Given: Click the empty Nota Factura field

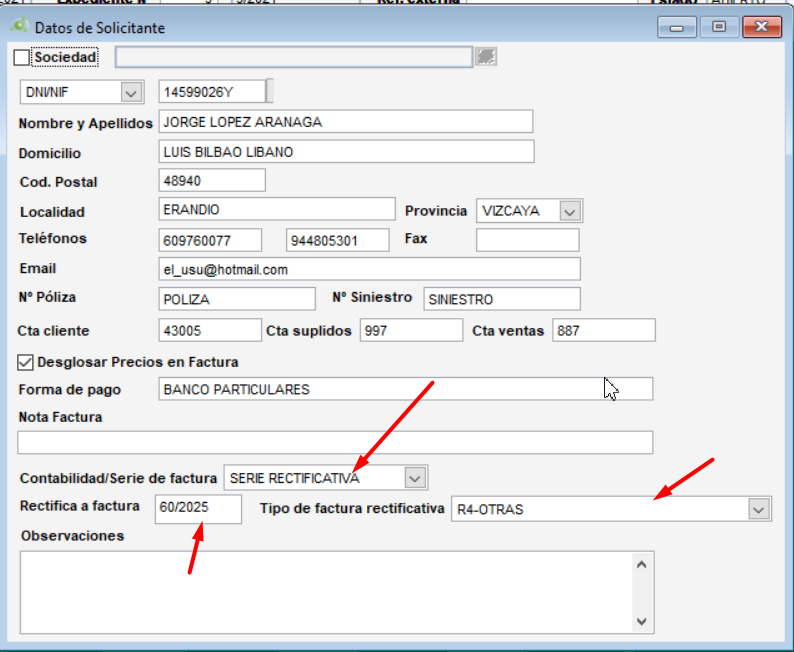Looking at the screenshot, I should (335, 442).
